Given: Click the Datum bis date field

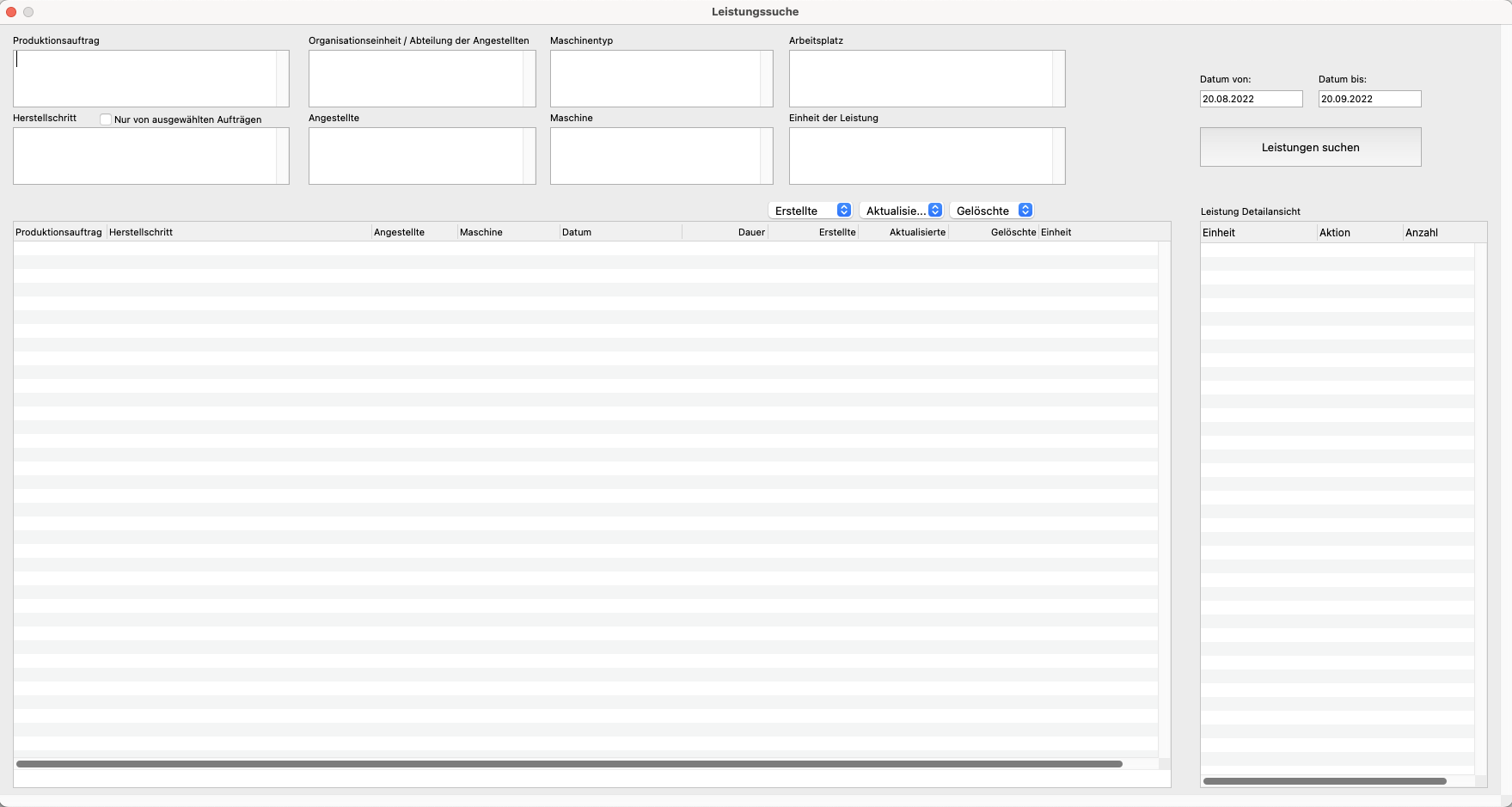Looking at the screenshot, I should pyautogui.click(x=1368, y=99).
